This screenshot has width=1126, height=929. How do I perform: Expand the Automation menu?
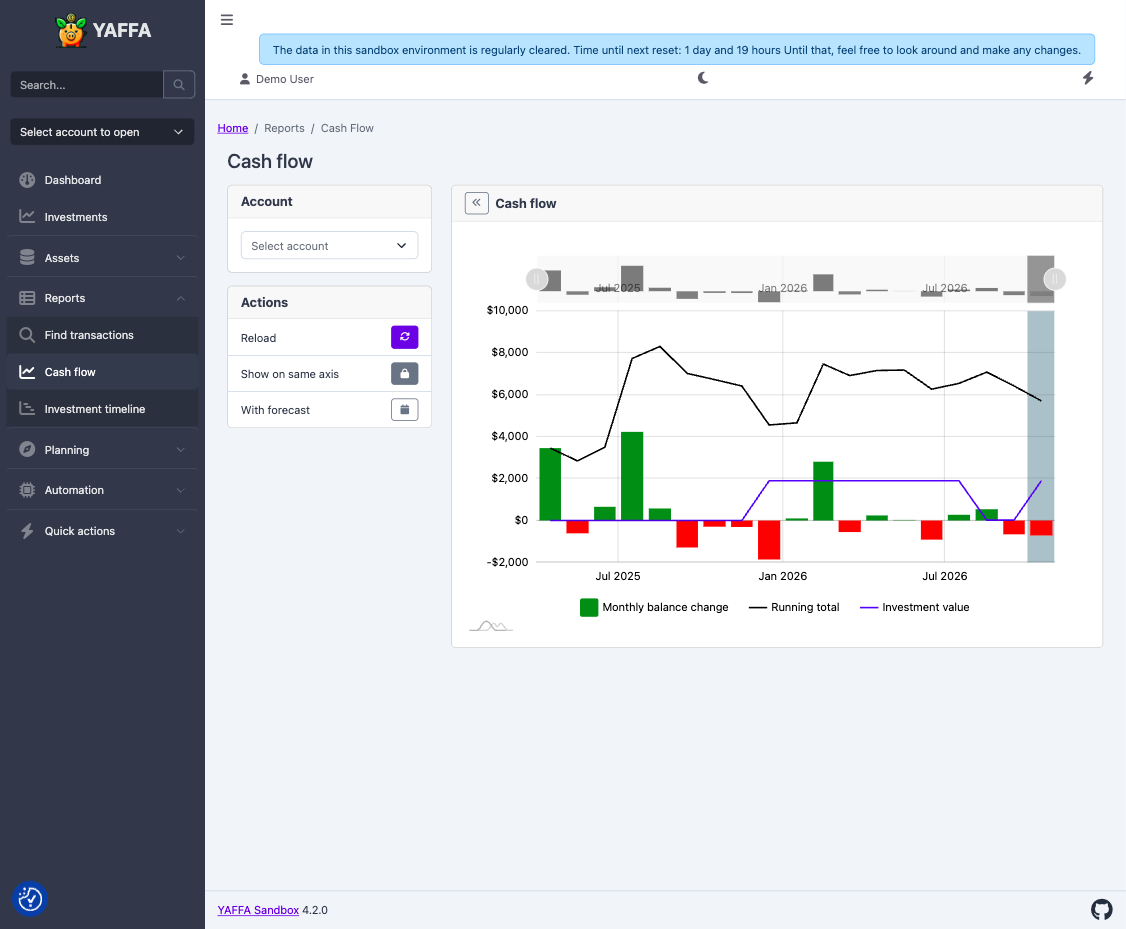(x=102, y=490)
